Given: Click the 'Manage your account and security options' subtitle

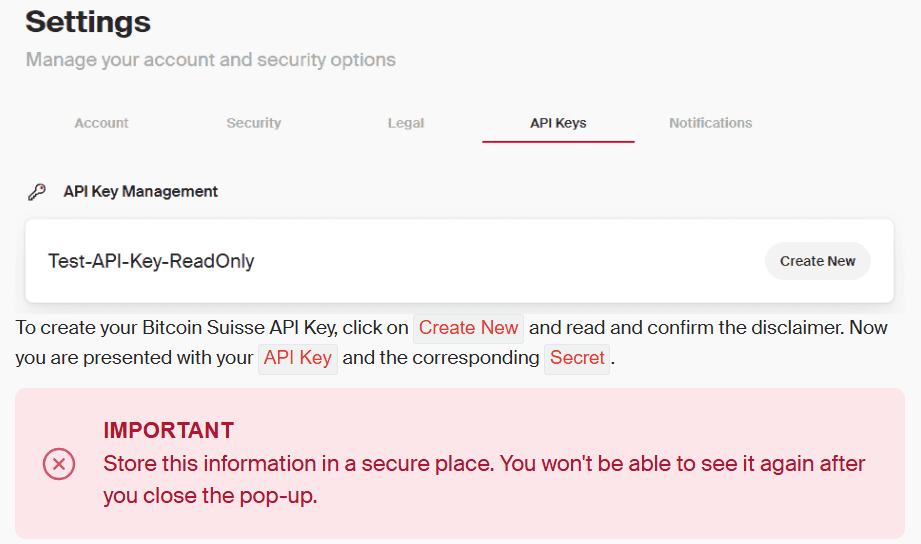Looking at the screenshot, I should pyautogui.click(x=210, y=60).
